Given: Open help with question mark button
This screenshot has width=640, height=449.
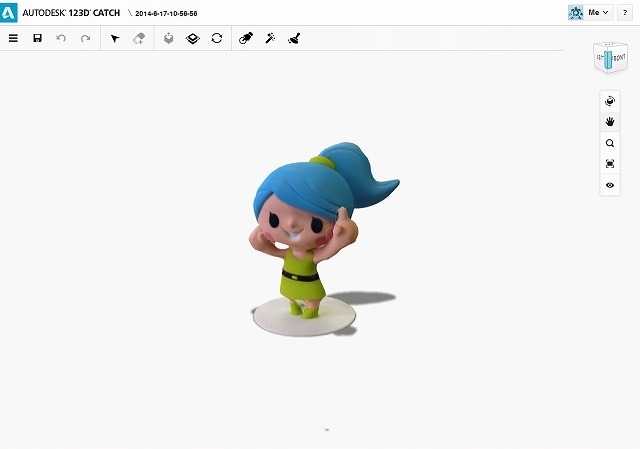Looking at the screenshot, I should coord(625,13).
